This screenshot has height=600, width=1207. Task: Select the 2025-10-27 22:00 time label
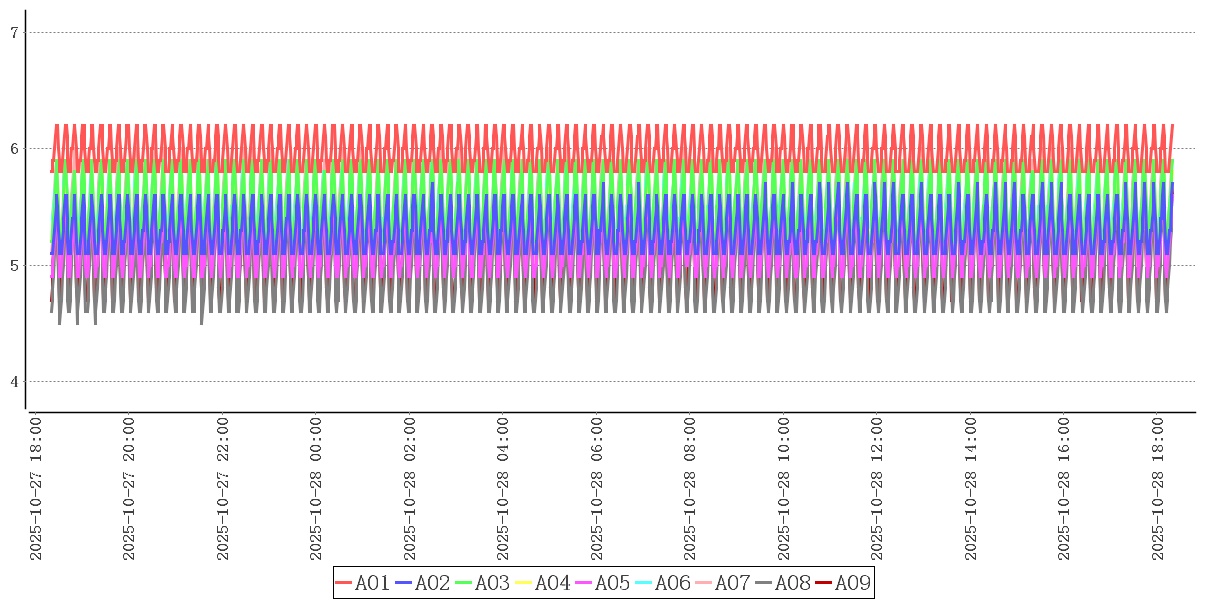[223, 489]
